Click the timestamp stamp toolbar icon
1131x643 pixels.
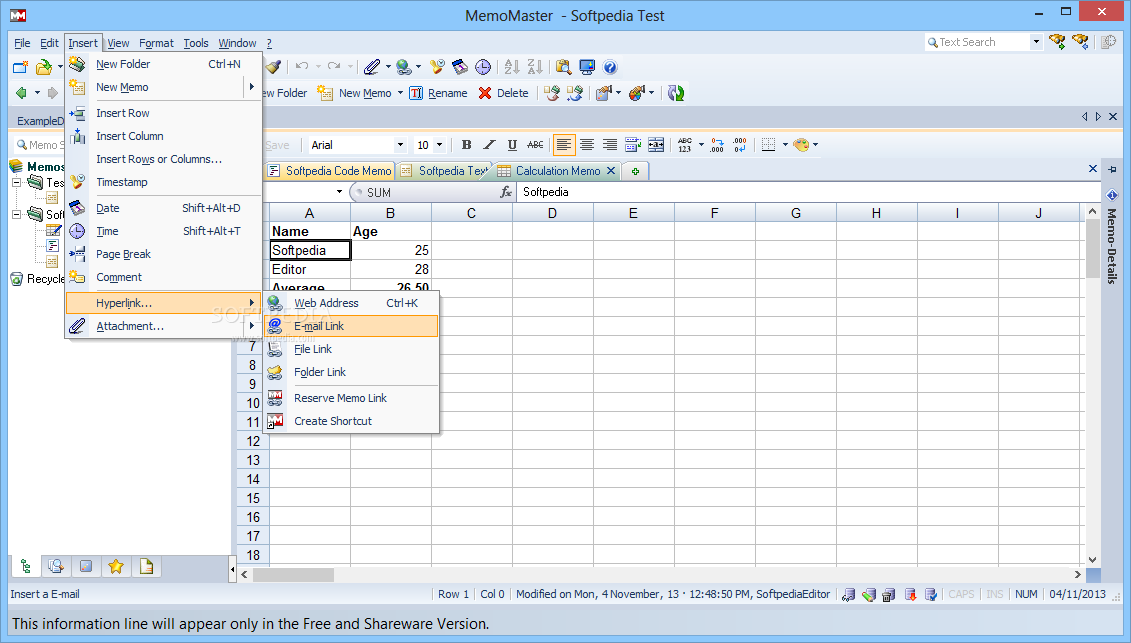click(x=437, y=67)
